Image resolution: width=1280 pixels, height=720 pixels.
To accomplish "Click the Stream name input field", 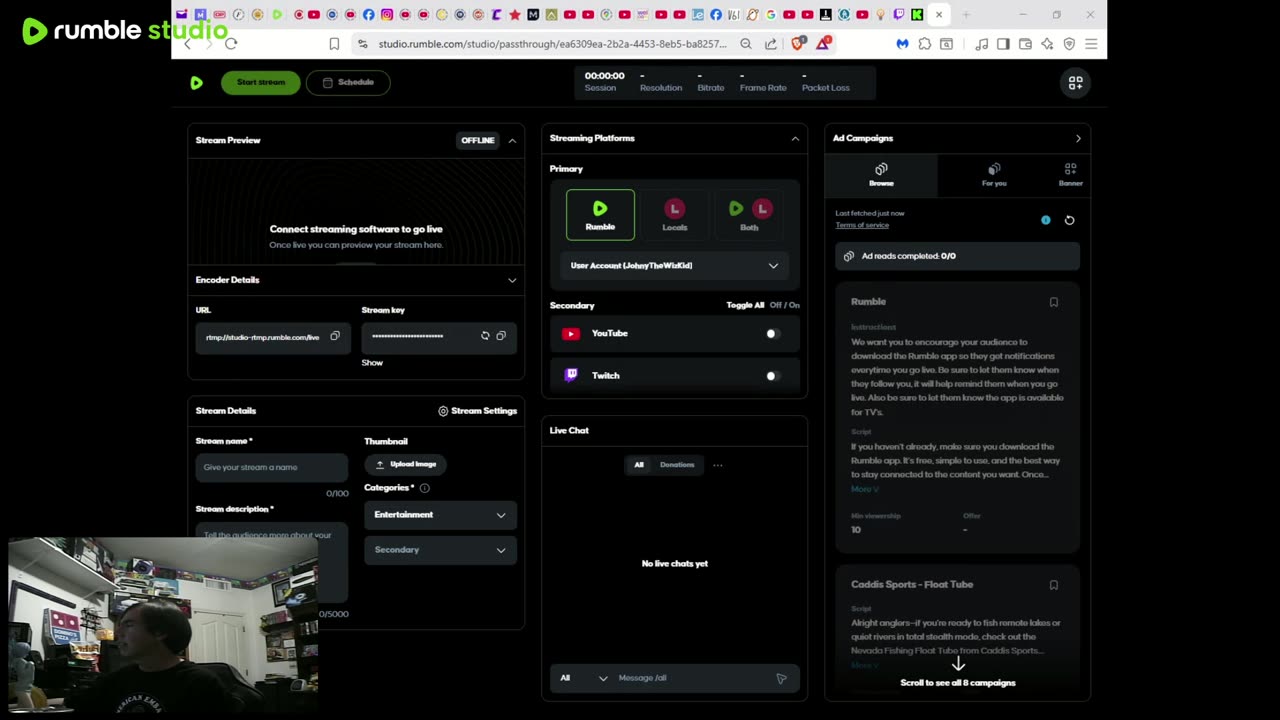I will pyautogui.click(x=271, y=467).
